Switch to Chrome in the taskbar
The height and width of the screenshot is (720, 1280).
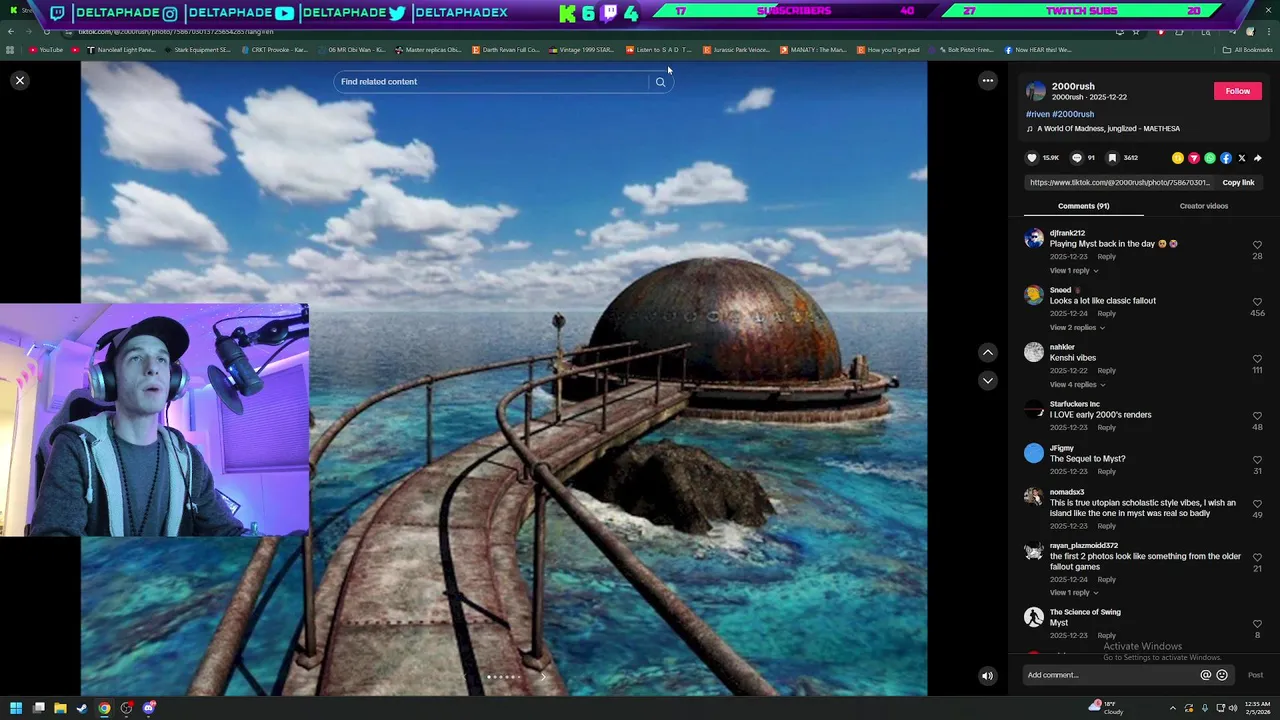tap(104, 708)
